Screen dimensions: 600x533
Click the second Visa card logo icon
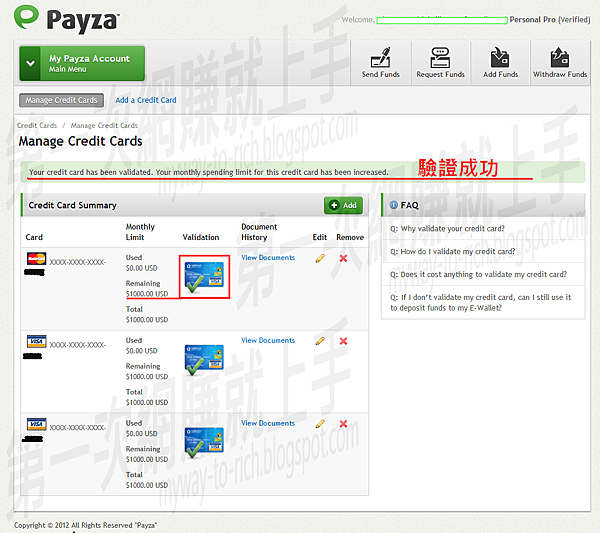tap(37, 424)
